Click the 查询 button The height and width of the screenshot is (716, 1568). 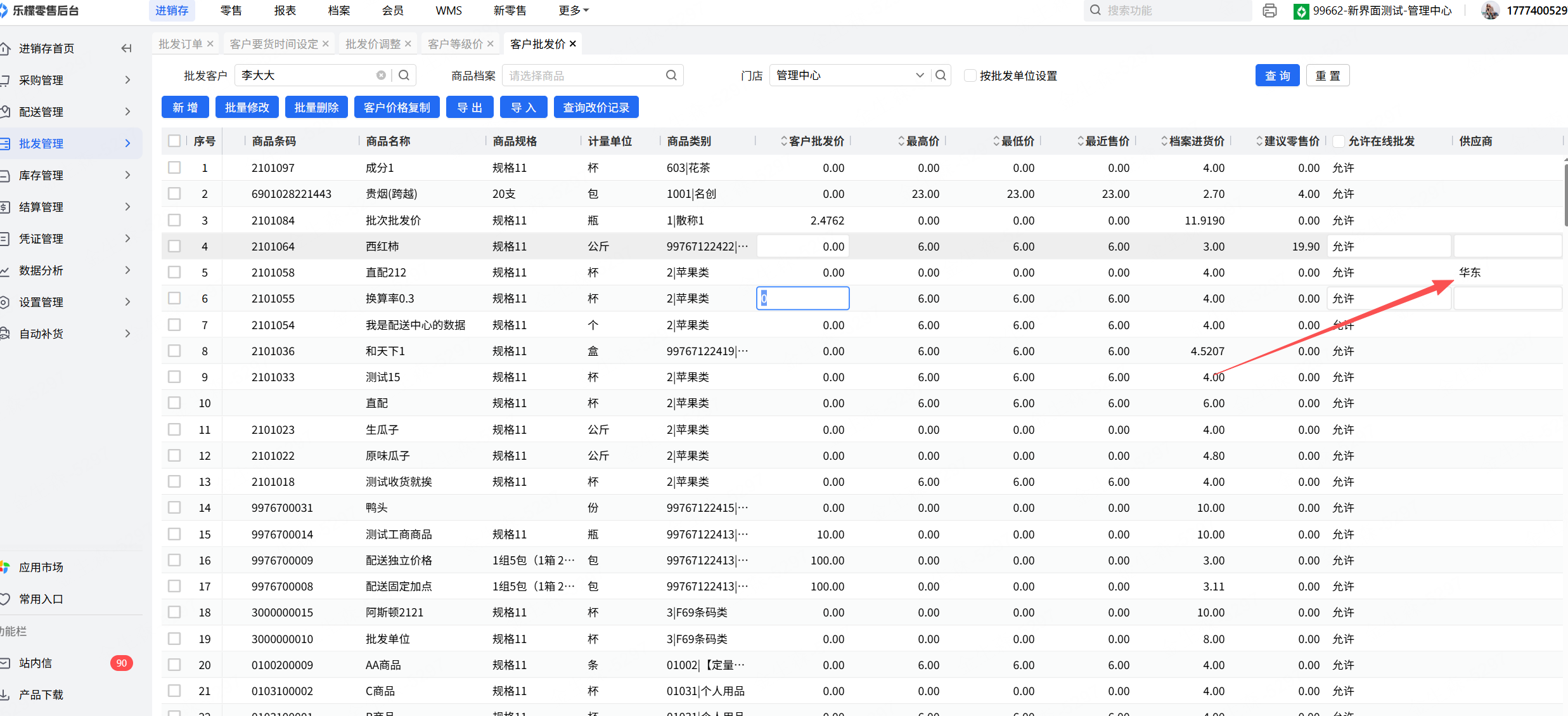(1276, 75)
